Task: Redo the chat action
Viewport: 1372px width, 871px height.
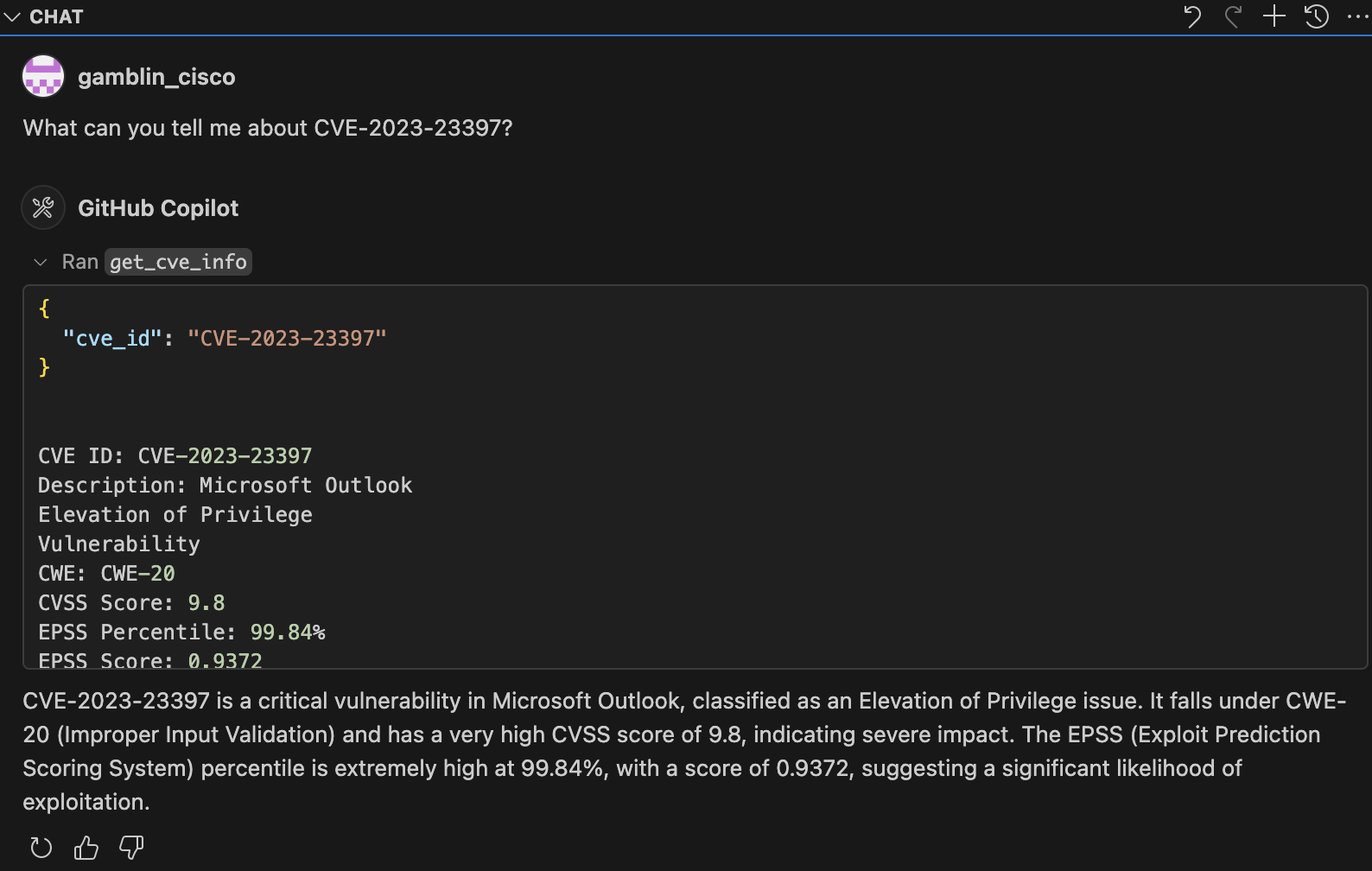Action: (x=1233, y=16)
